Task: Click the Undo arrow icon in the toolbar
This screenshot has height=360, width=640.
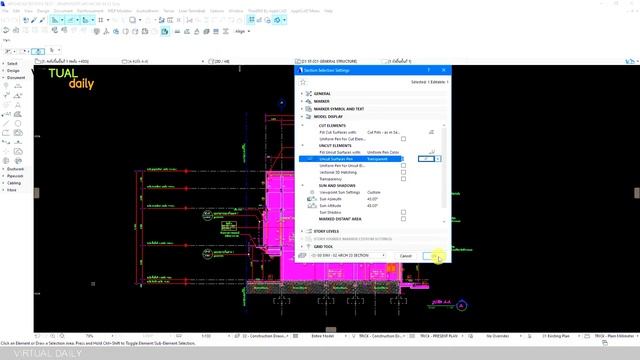Action: click(x=6, y=31)
